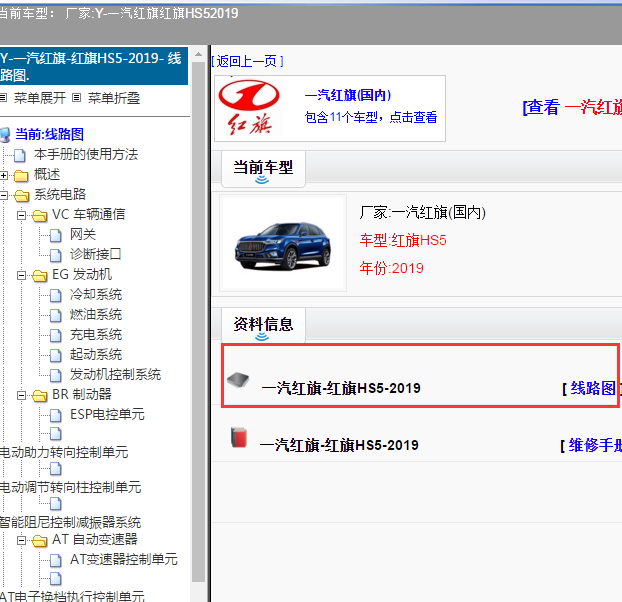The height and width of the screenshot is (602, 622).
Task: Select 电动调节转向柱控制单元 in the tree
Action: coord(71,487)
